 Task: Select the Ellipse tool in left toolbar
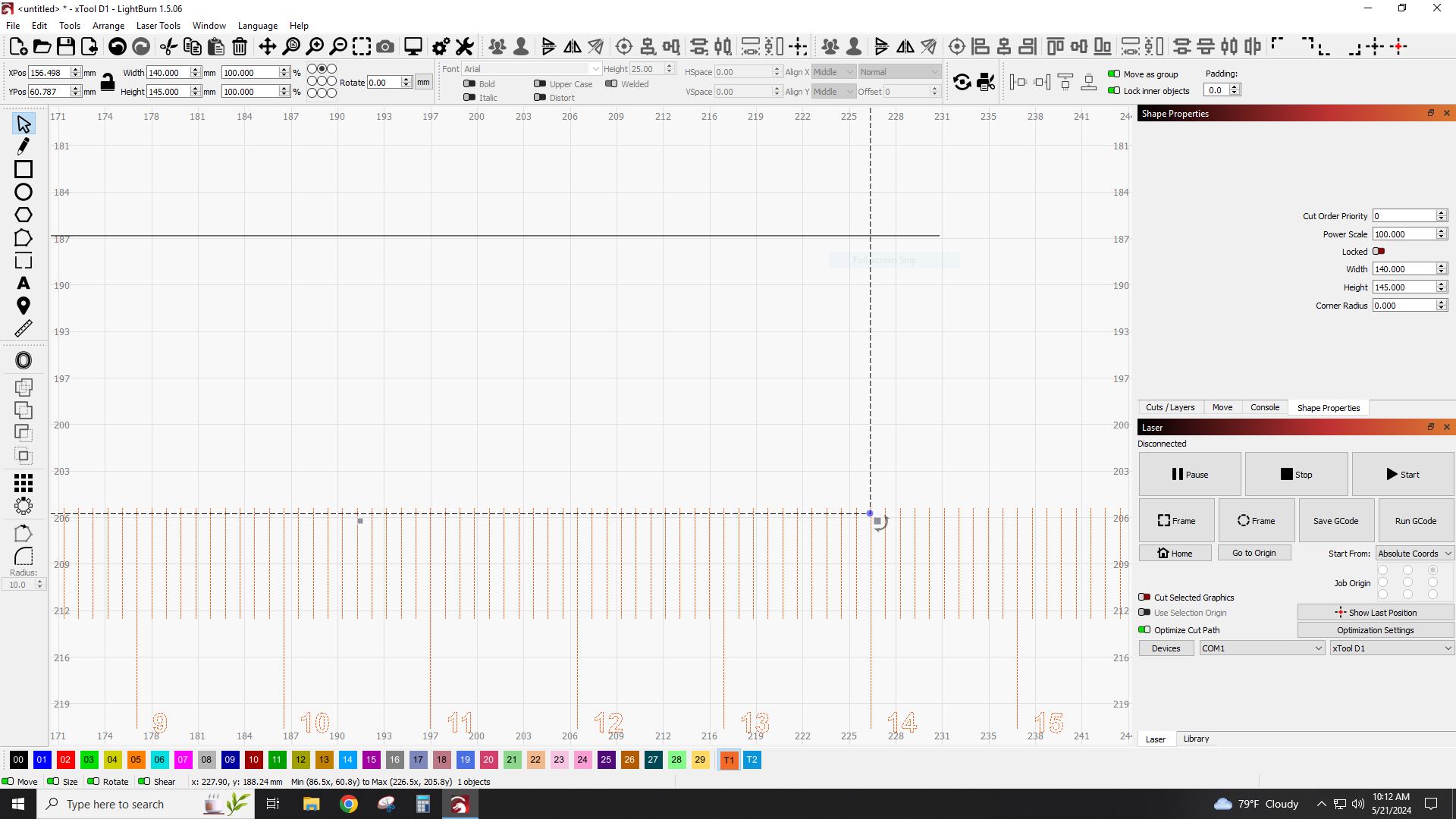pos(23,192)
